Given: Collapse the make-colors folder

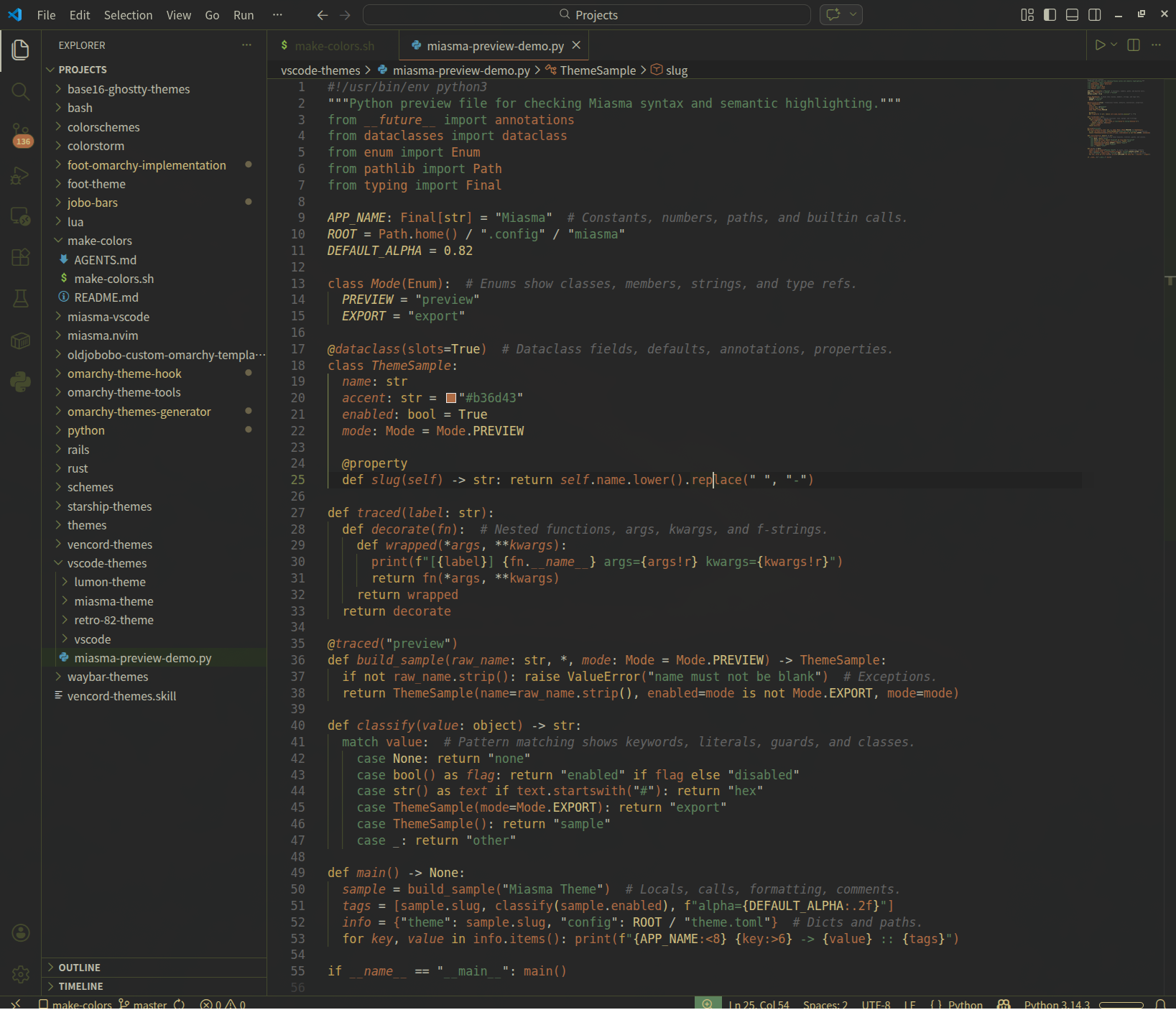Looking at the screenshot, I should click(154, 241).
